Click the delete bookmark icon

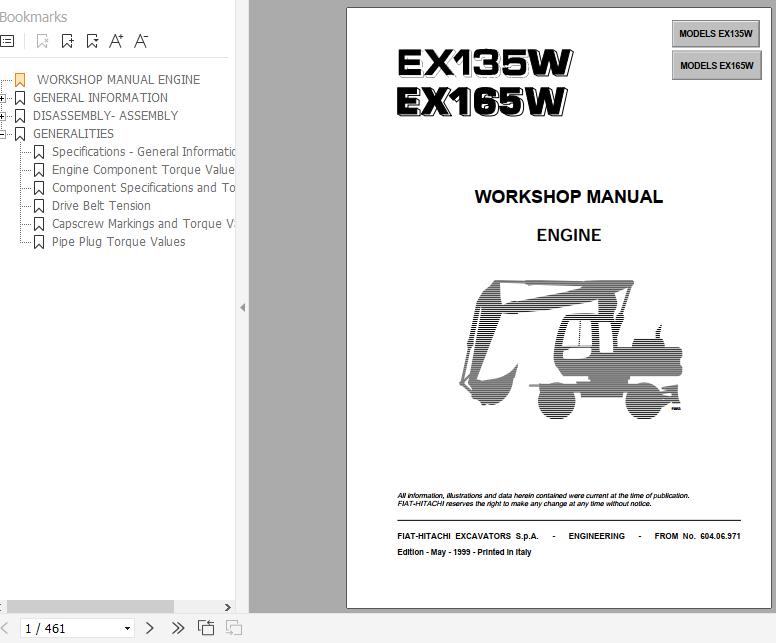click(43, 41)
